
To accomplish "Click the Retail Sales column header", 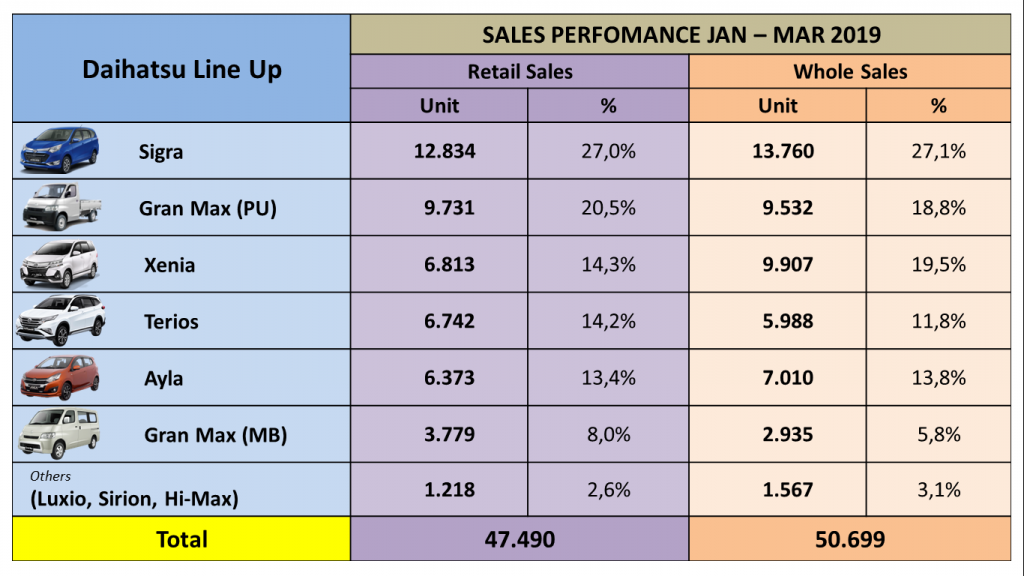I will point(520,71).
